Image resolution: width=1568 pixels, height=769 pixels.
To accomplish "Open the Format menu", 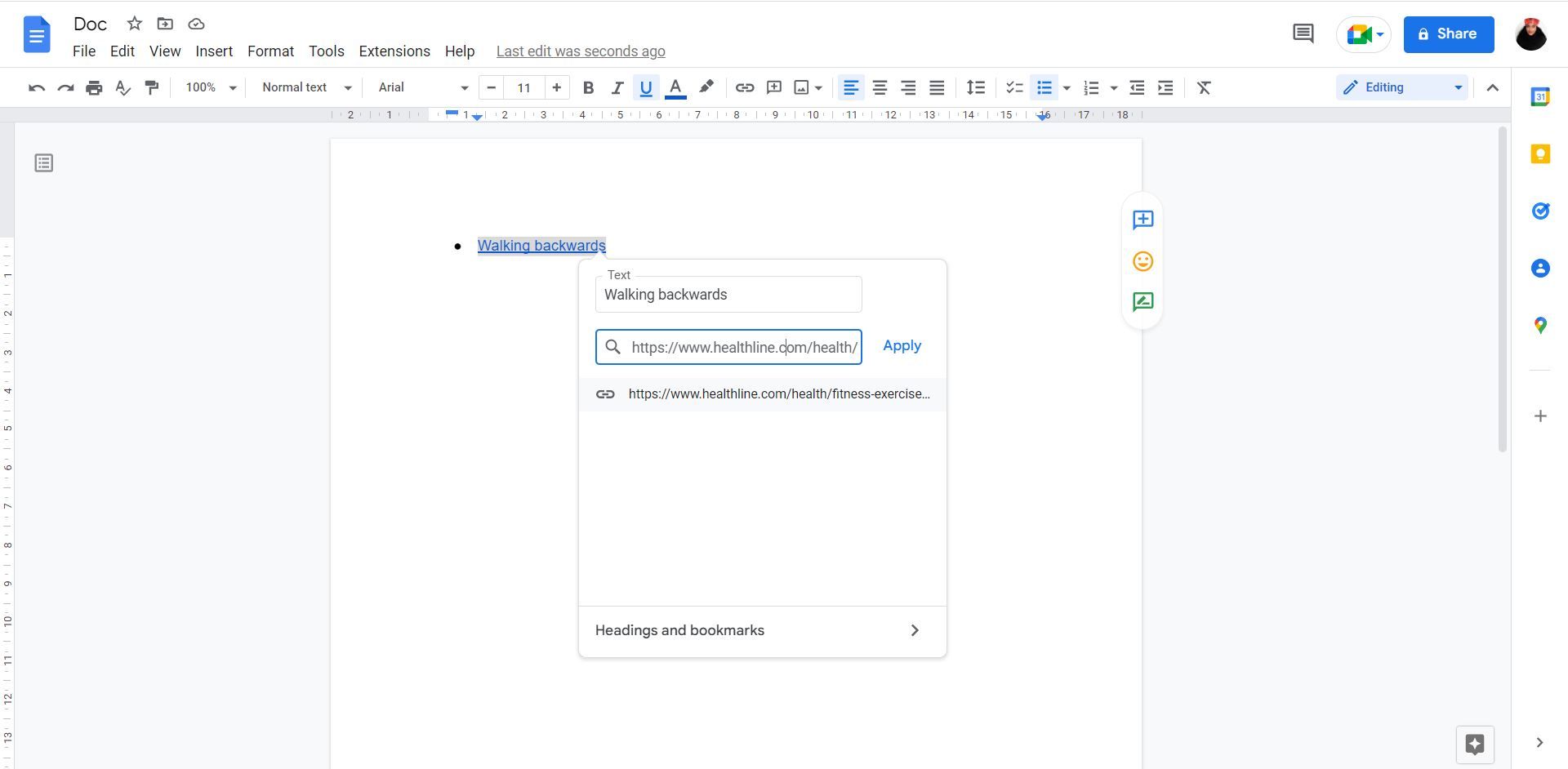I will coord(270,51).
